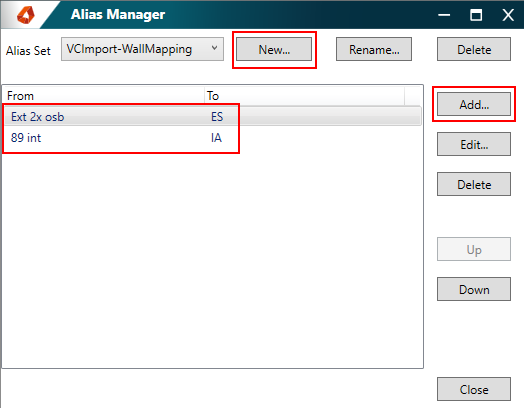Click the Down button
The width and height of the screenshot is (524, 408).
[474, 289]
